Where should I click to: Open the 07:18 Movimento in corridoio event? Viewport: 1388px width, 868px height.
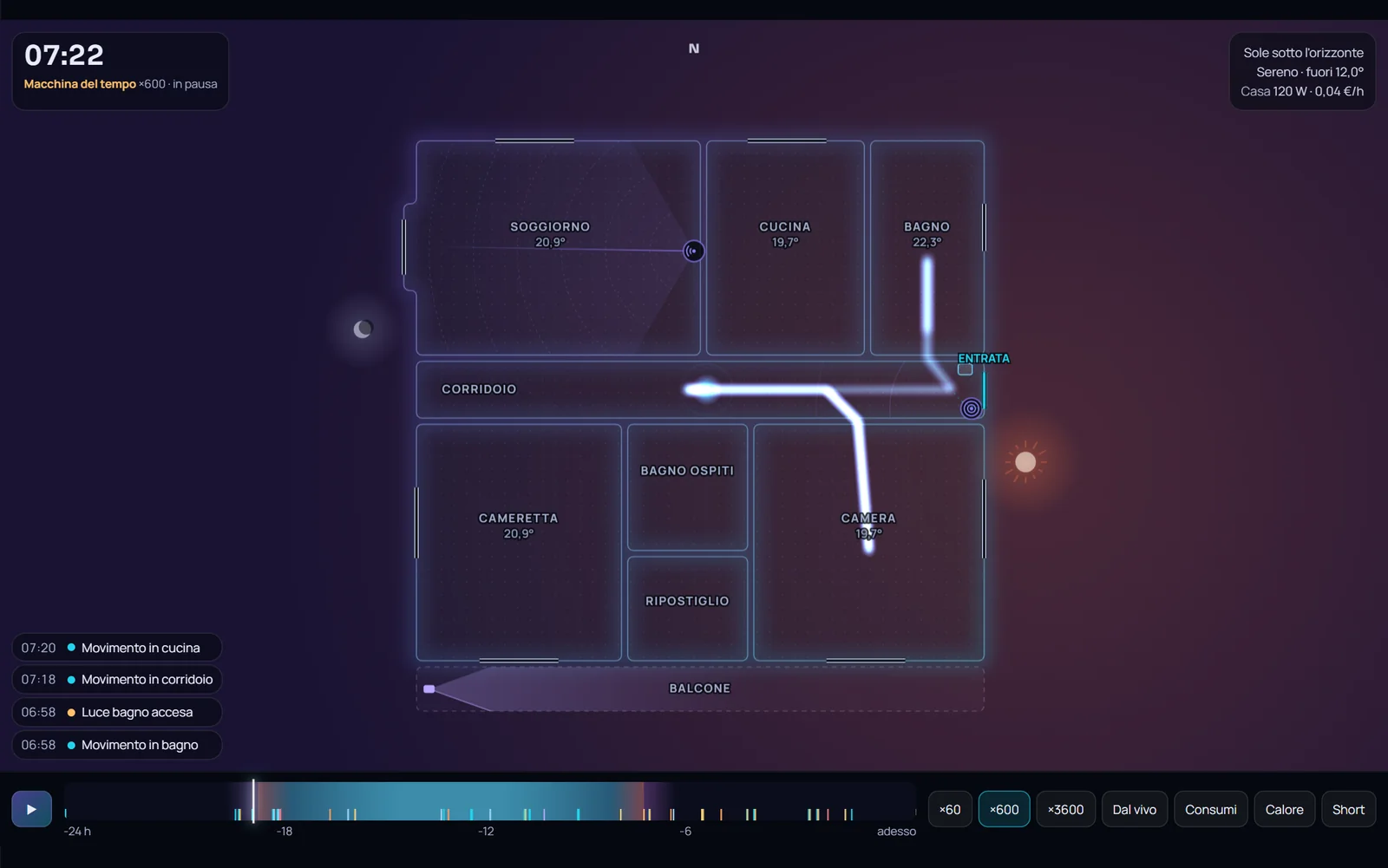tap(116, 680)
